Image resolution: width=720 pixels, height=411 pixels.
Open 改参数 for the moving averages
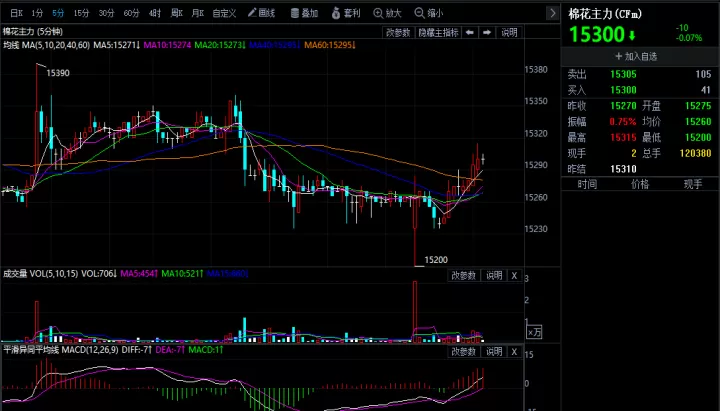pos(398,33)
